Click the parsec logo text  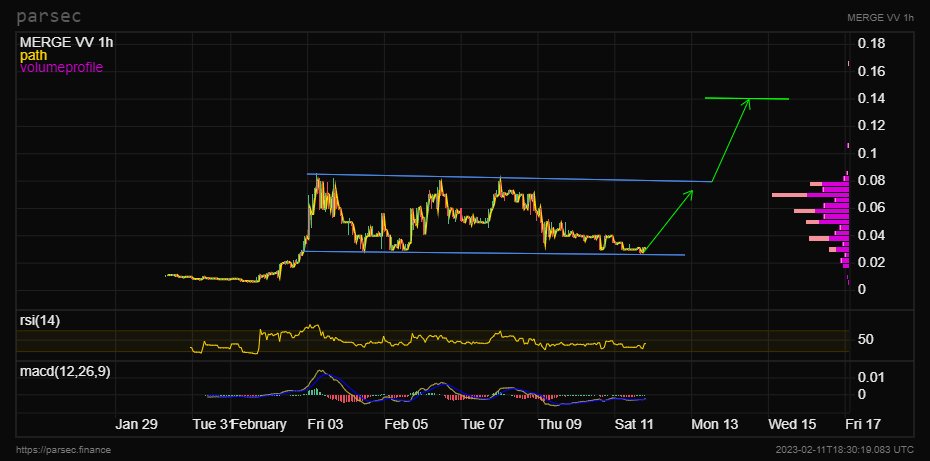tap(49, 16)
